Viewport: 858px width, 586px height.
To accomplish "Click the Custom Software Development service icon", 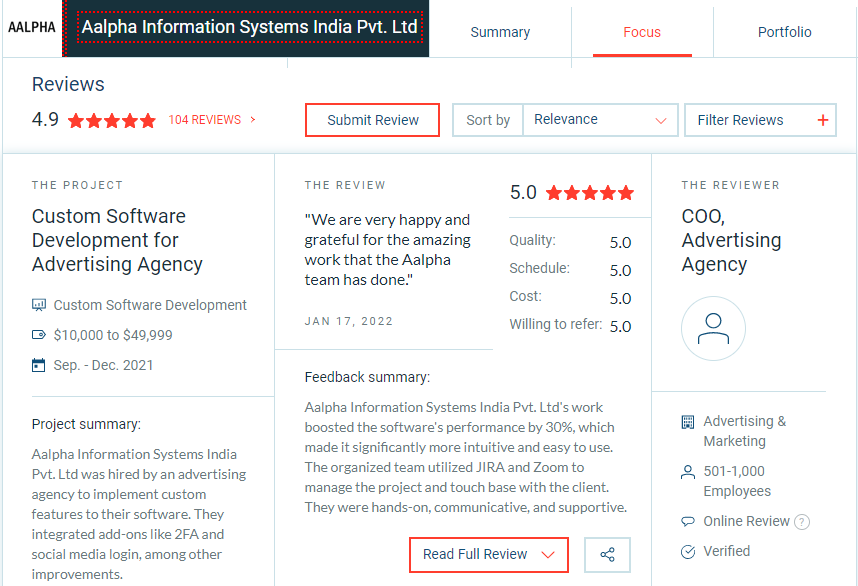I will (x=39, y=305).
